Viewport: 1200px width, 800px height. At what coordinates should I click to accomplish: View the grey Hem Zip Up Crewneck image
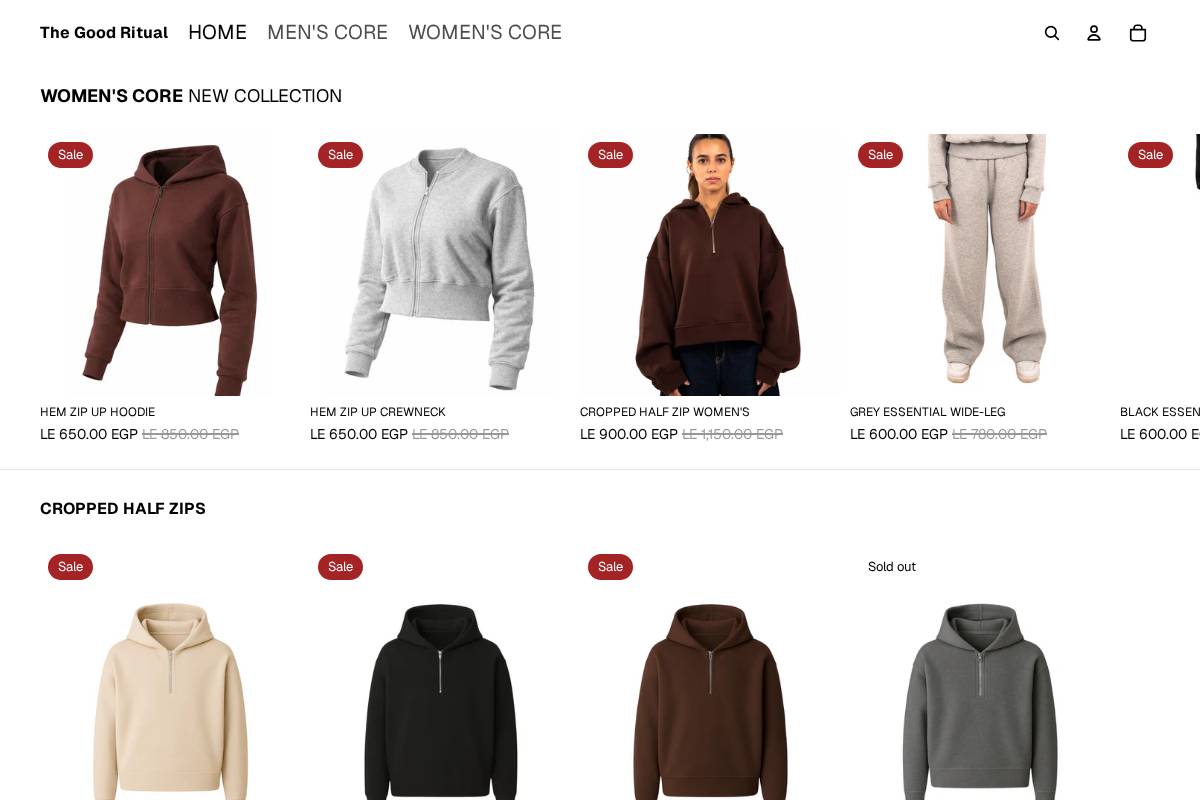440,265
